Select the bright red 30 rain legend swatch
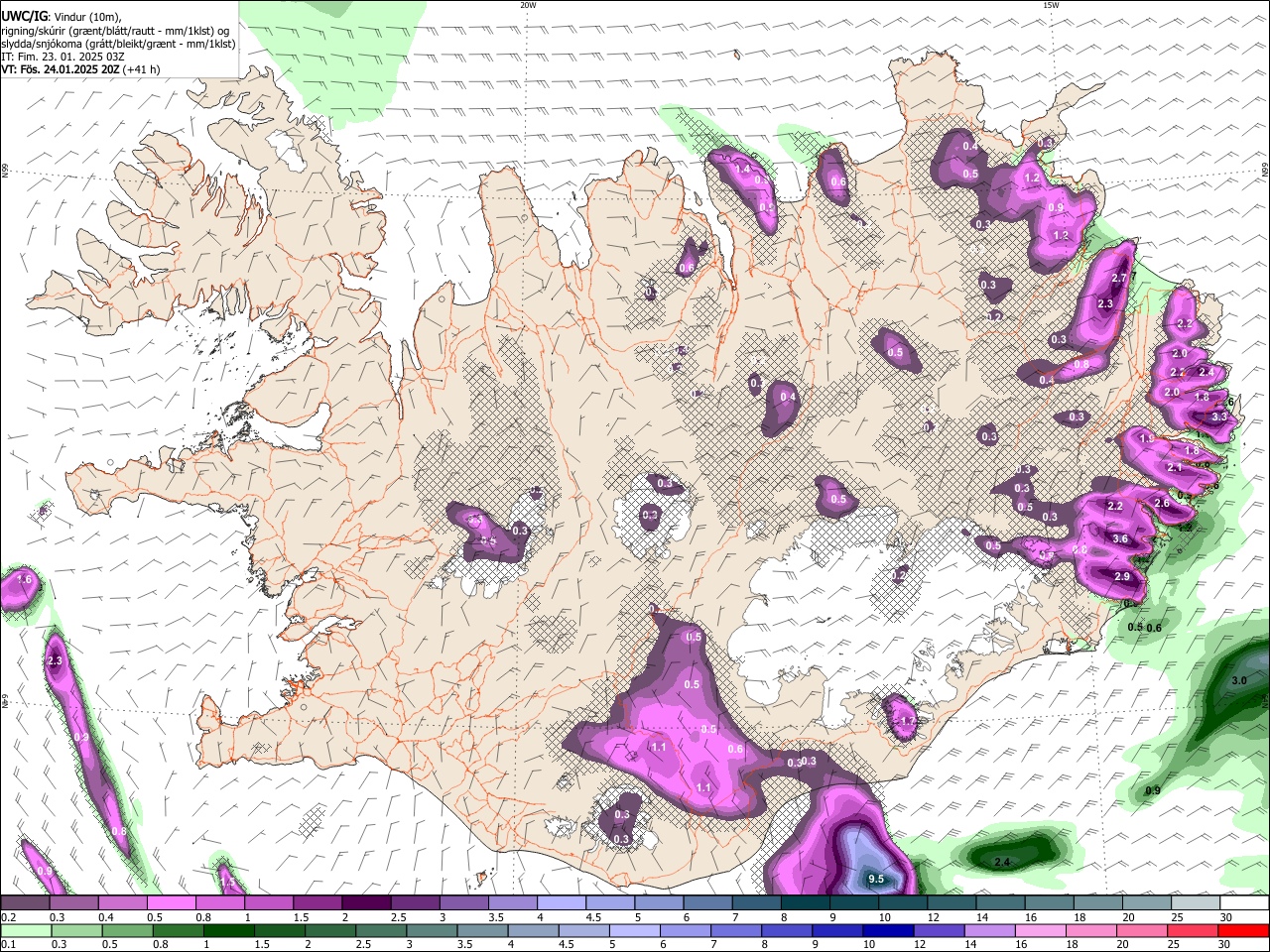 coord(1243,930)
